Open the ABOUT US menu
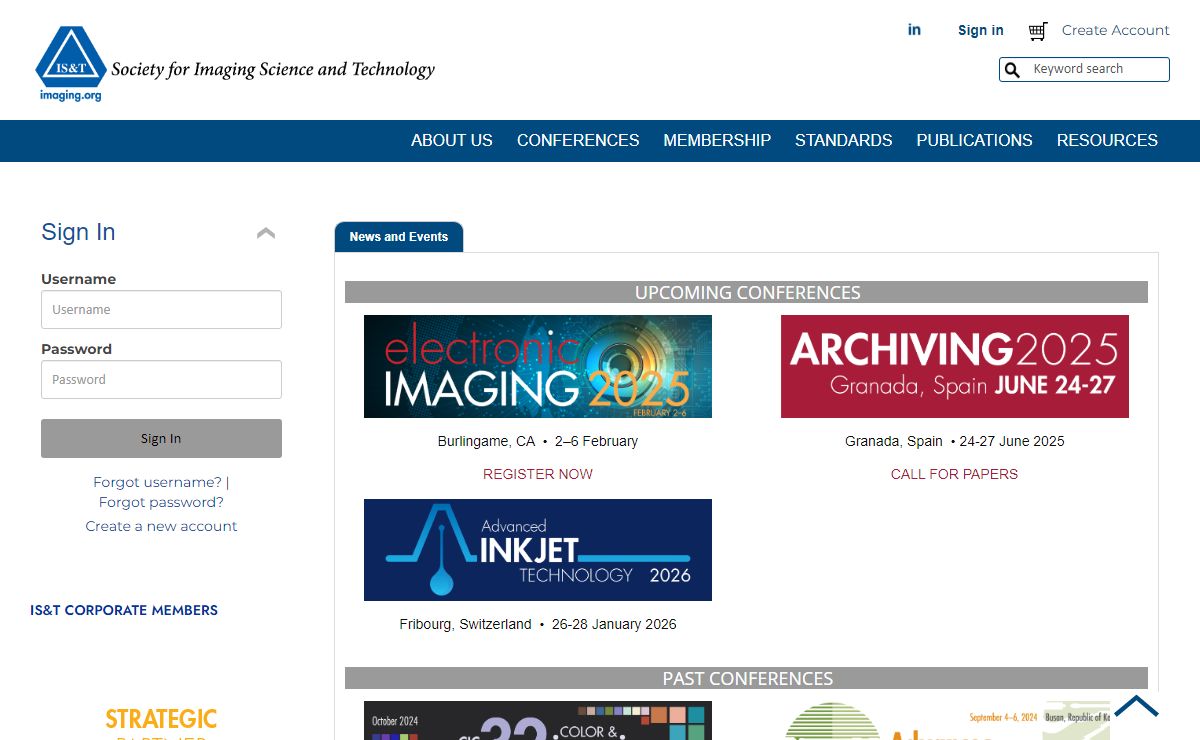The width and height of the screenshot is (1200, 740). (452, 141)
